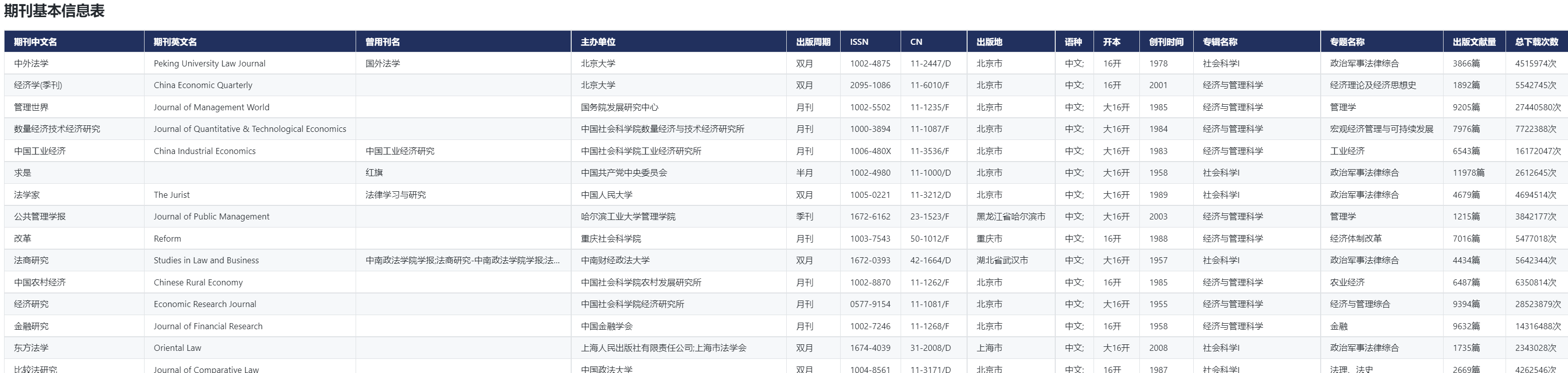Select ISSN value 1002-4875
This screenshot has width=1568, height=373.
pyautogui.click(x=870, y=63)
